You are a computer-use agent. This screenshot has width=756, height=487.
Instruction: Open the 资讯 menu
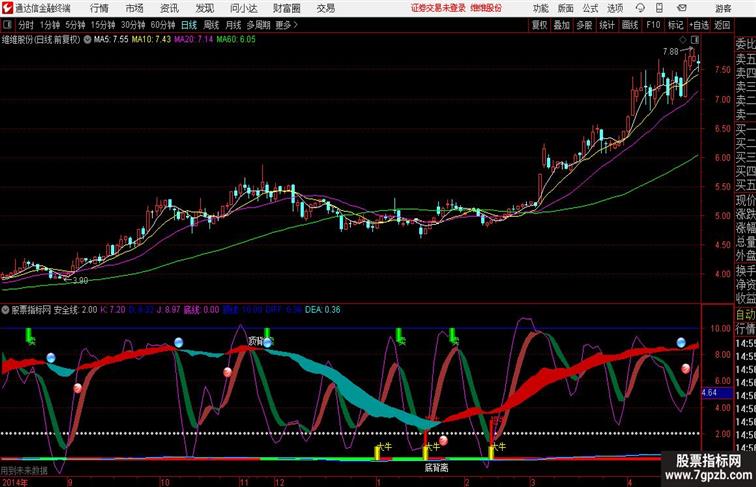[169, 8]
